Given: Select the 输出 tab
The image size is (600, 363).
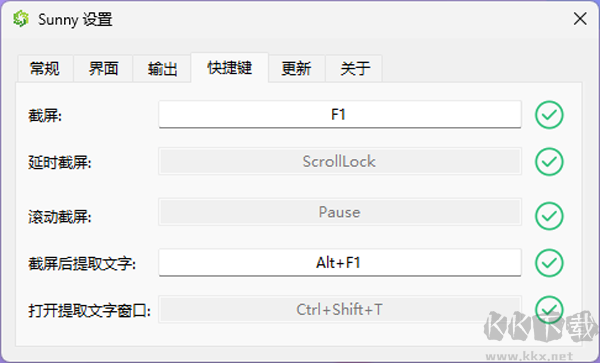Looking at the screenshot, I should coord(162,69).
